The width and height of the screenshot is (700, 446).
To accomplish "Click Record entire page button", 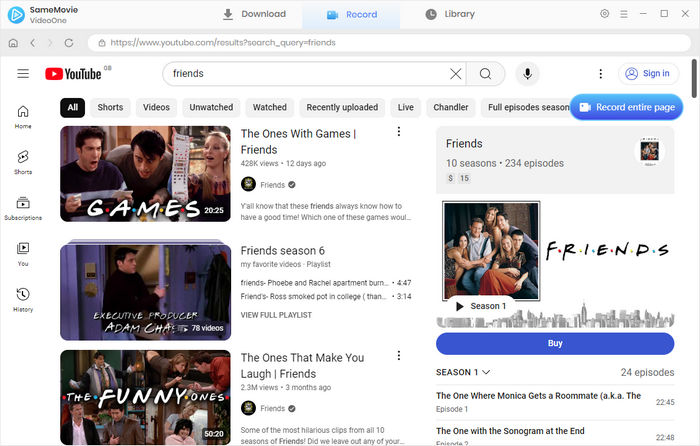I will (x=626, y=107).
